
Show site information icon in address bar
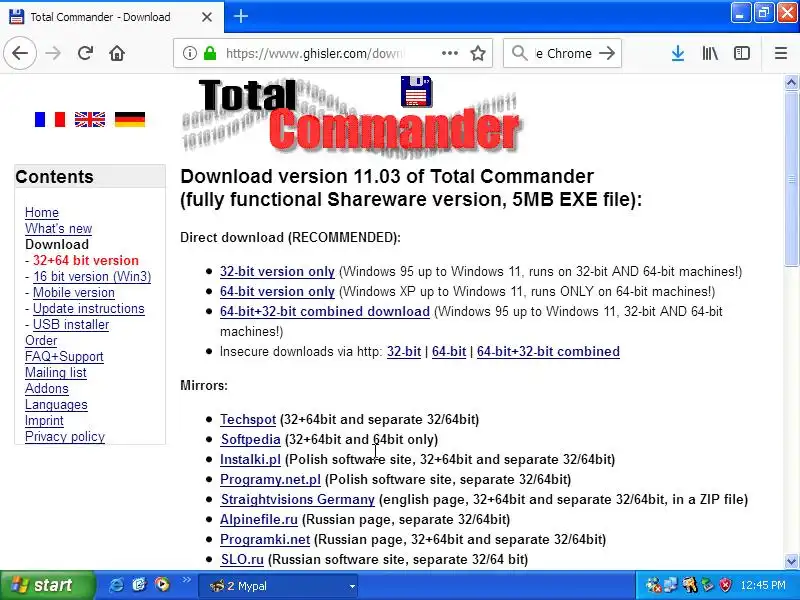pos(190,53)
